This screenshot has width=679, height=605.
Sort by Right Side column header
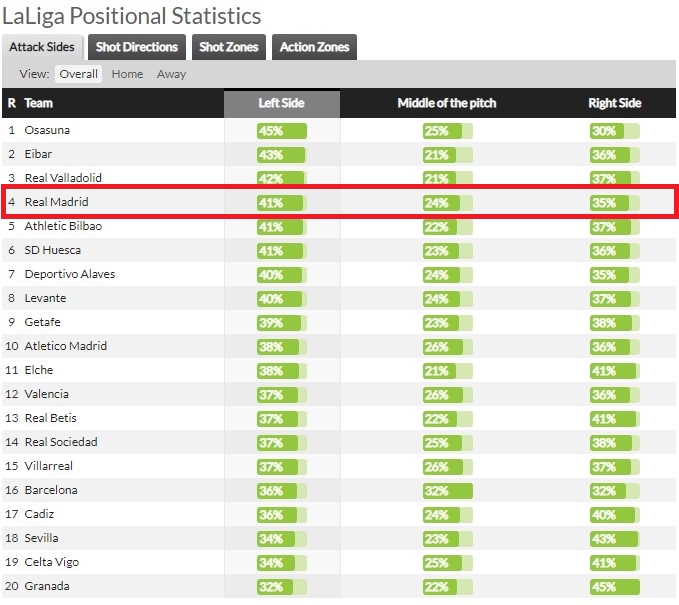tap(614, 103)
